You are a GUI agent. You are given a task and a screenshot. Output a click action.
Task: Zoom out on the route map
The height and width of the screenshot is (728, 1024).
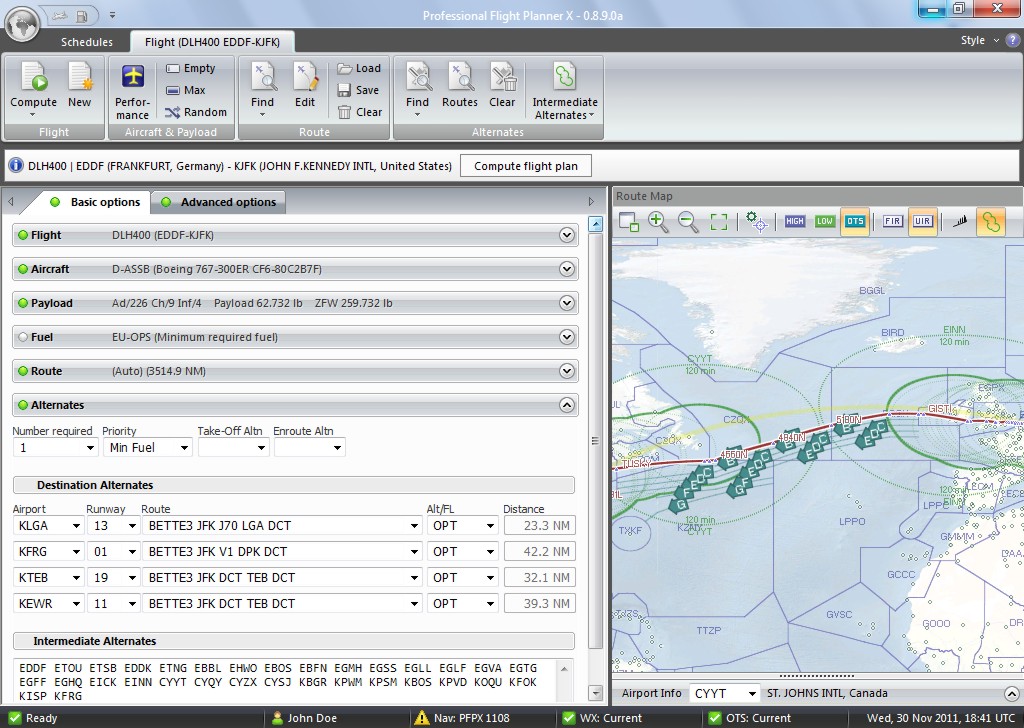click(687, 222)
